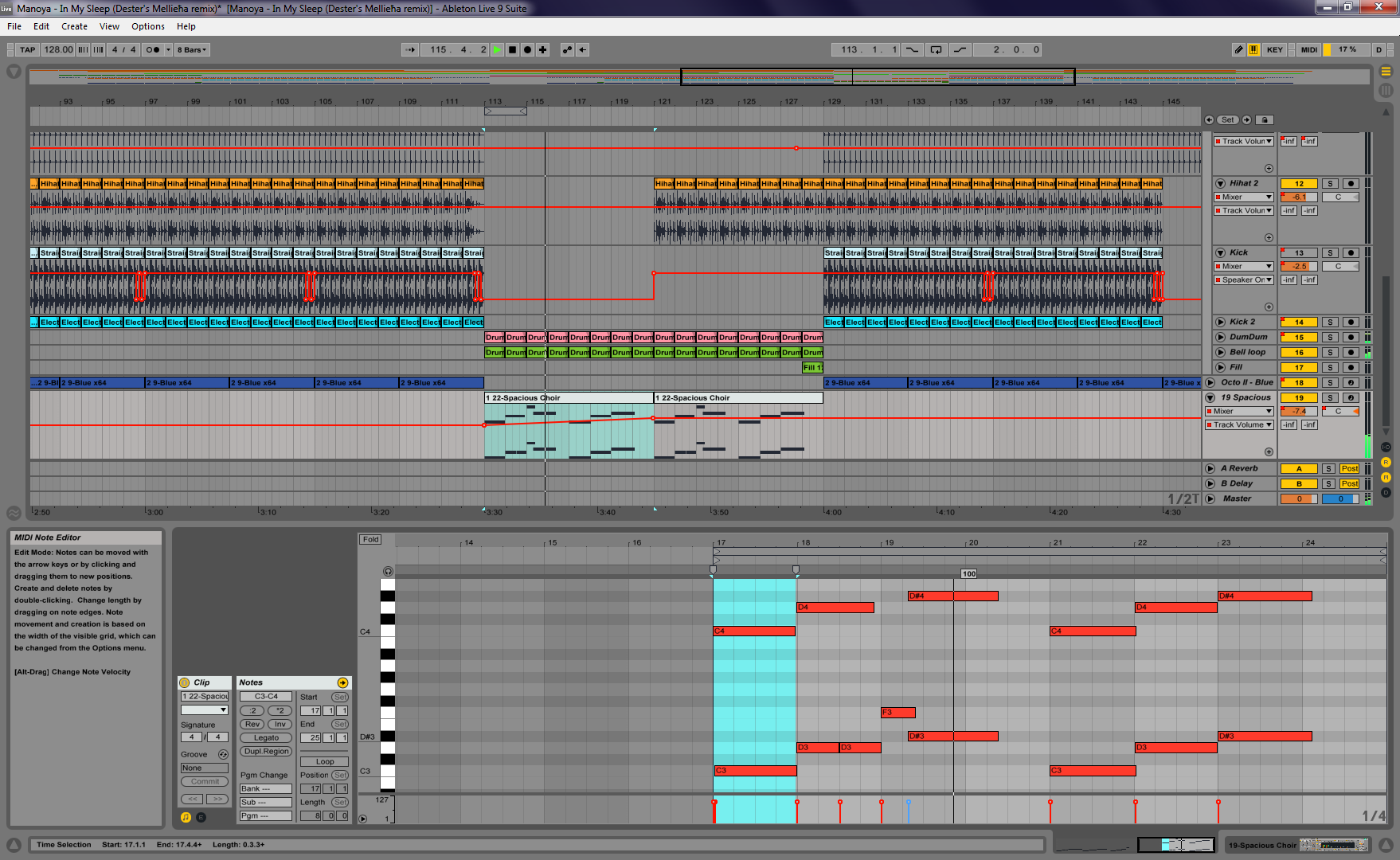
Task: Arm the Fill track
Action: pyautogui.click(x=1351, y=367)
